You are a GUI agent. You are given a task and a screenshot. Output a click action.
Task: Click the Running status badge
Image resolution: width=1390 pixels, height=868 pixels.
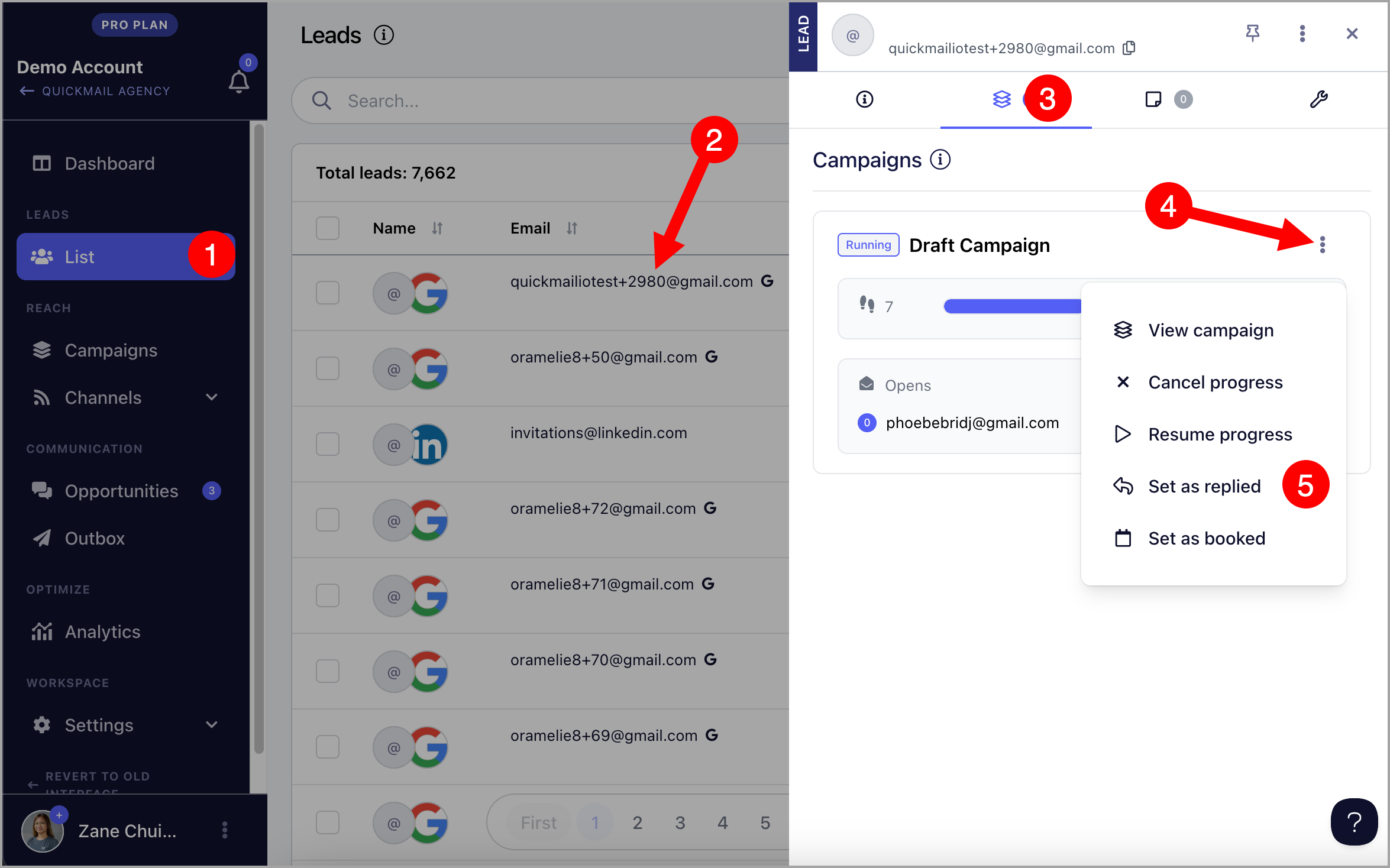click(868, 245)
